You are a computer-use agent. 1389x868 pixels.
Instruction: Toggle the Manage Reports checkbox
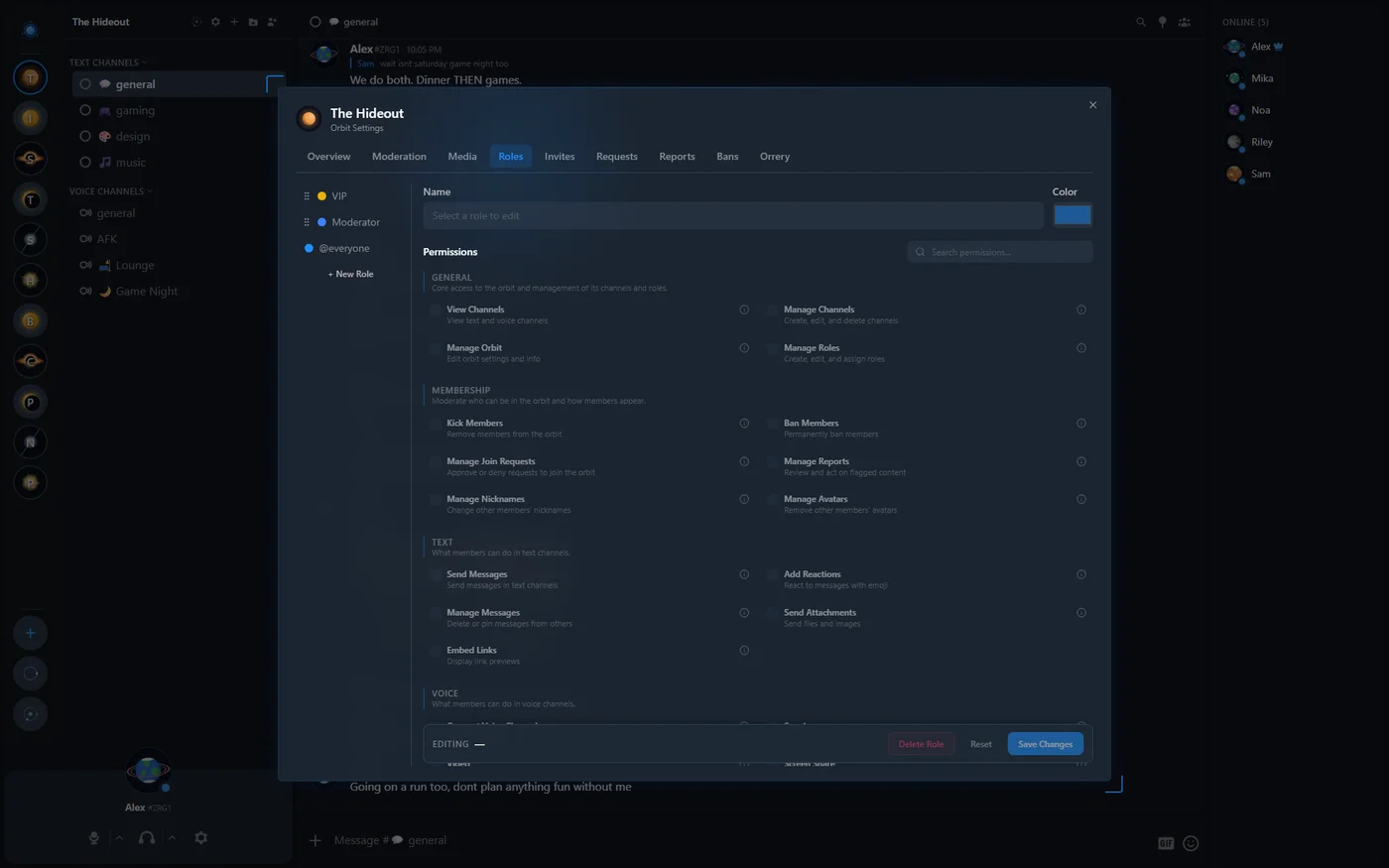tap(773, 461)
